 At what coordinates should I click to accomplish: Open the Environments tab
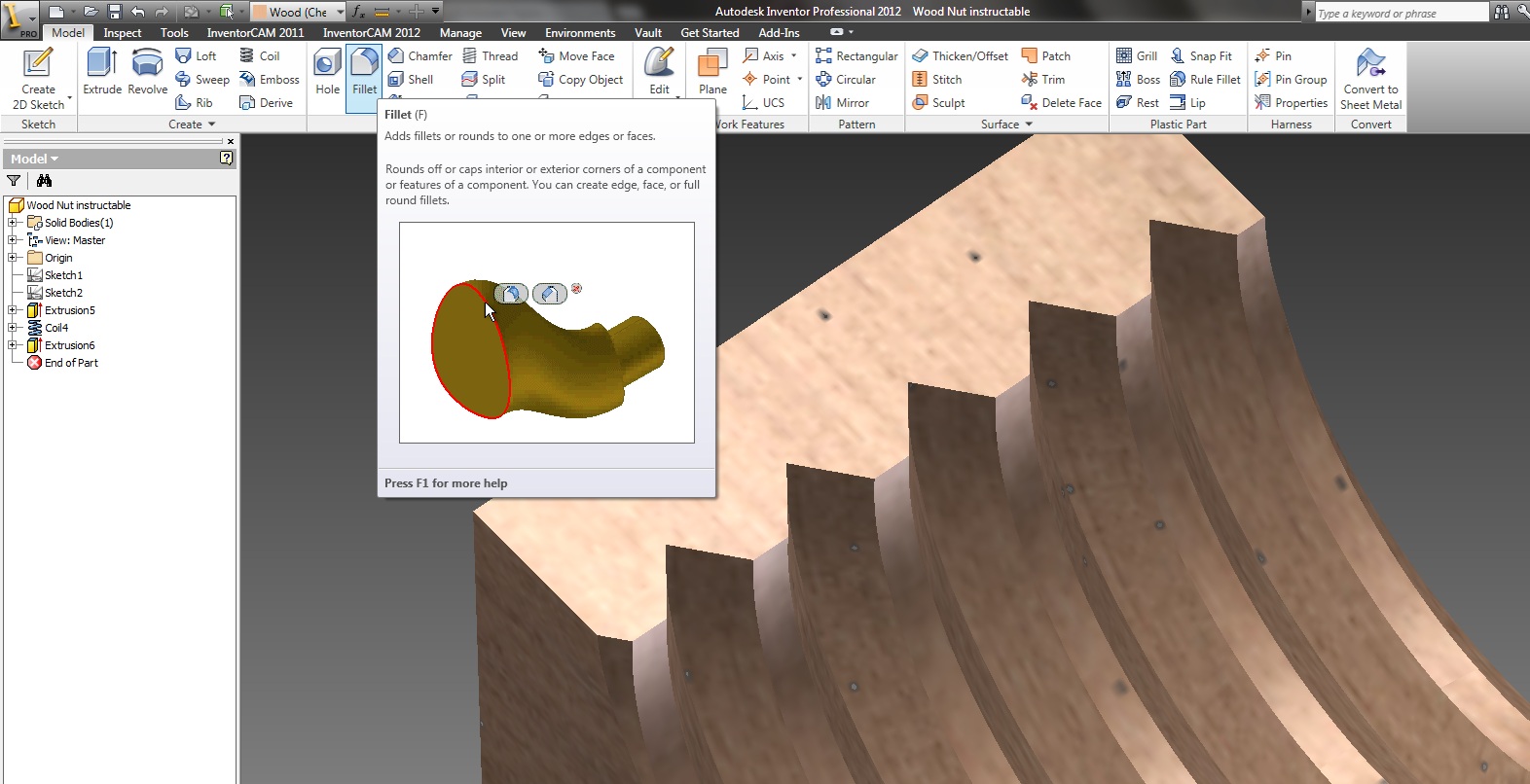580,33
